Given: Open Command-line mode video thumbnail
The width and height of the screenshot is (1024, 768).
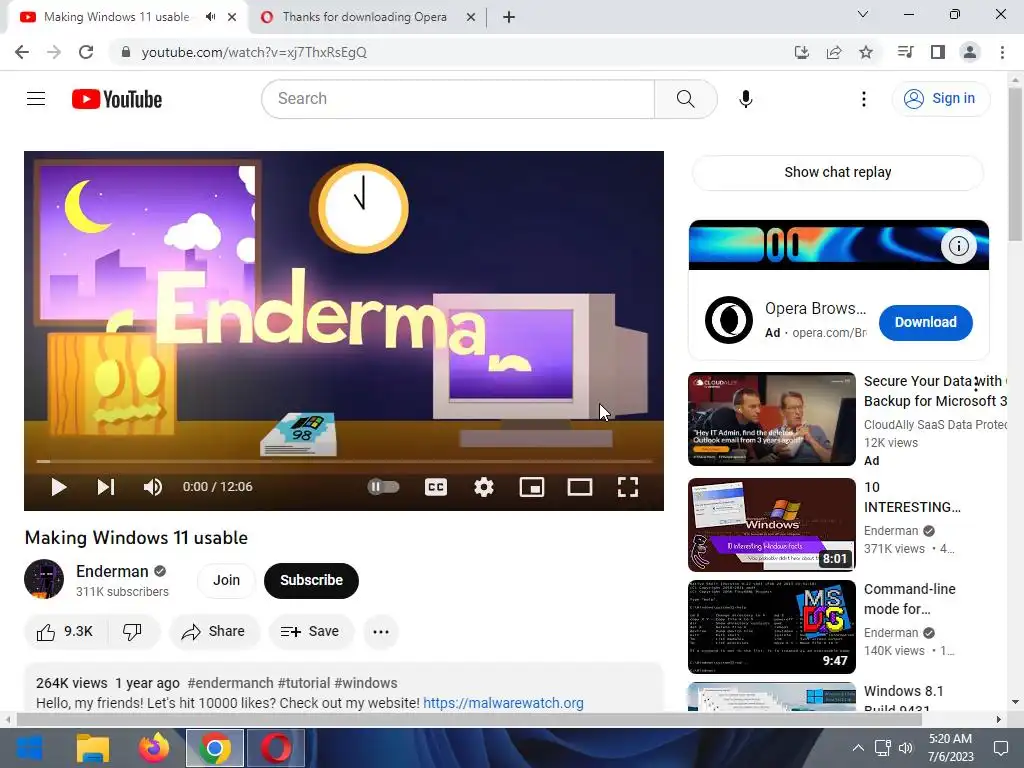Looking at the screenshot, I should (771, 626).
